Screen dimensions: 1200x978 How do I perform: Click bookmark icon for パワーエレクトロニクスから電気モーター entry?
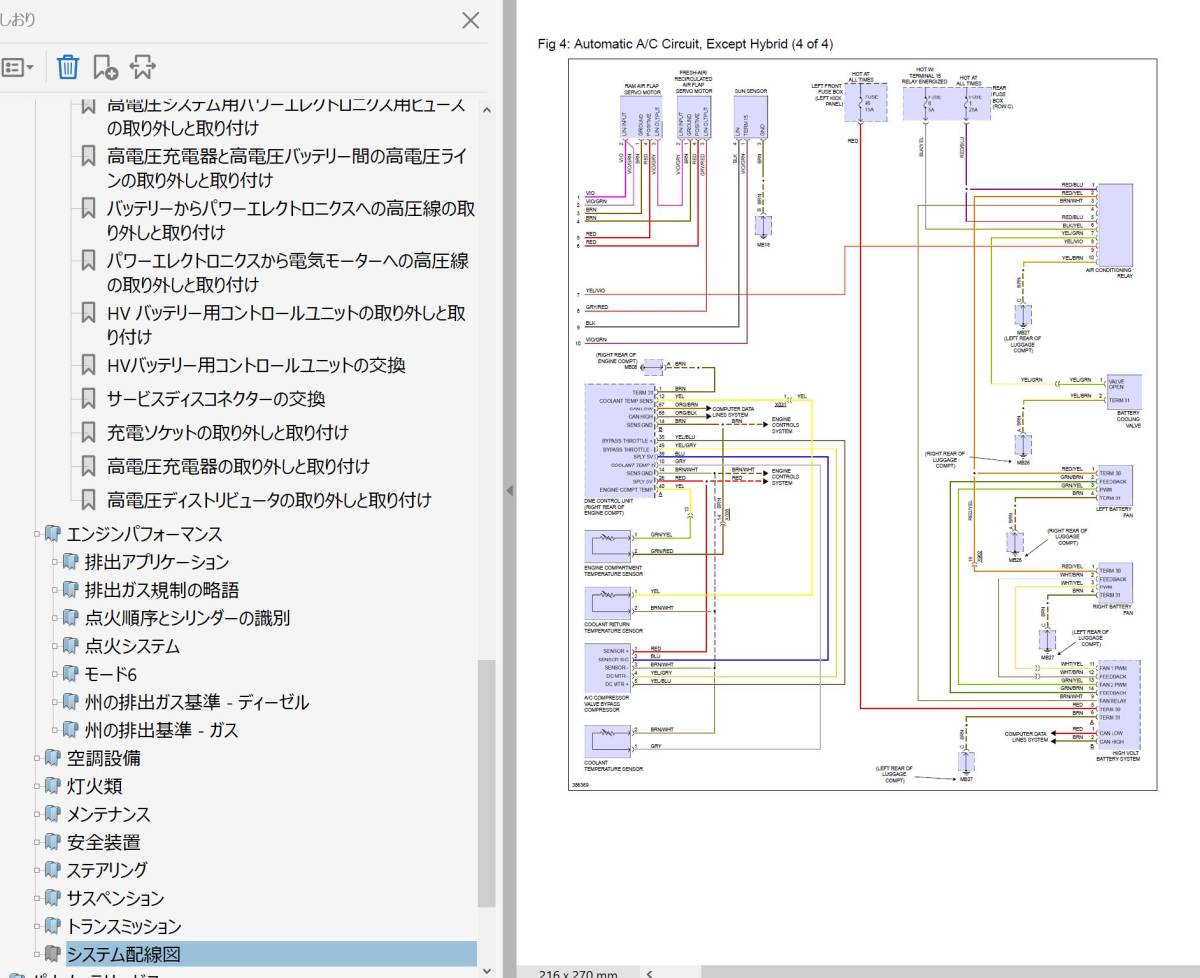88,261
